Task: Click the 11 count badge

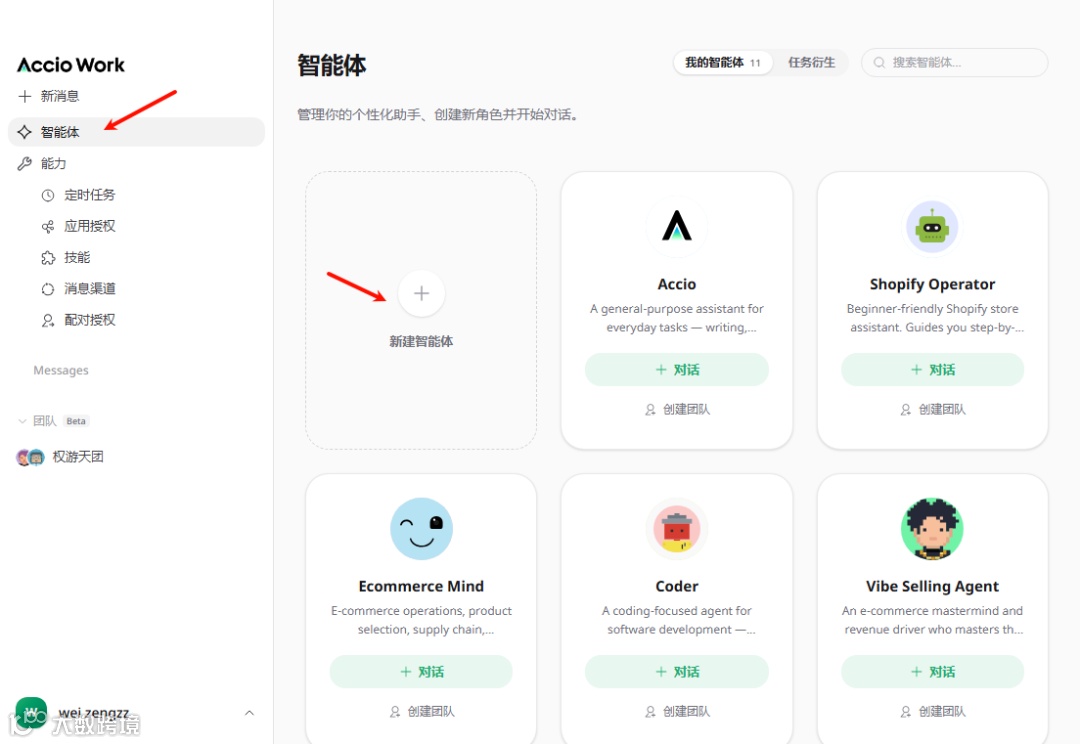Action: point(756,63)
